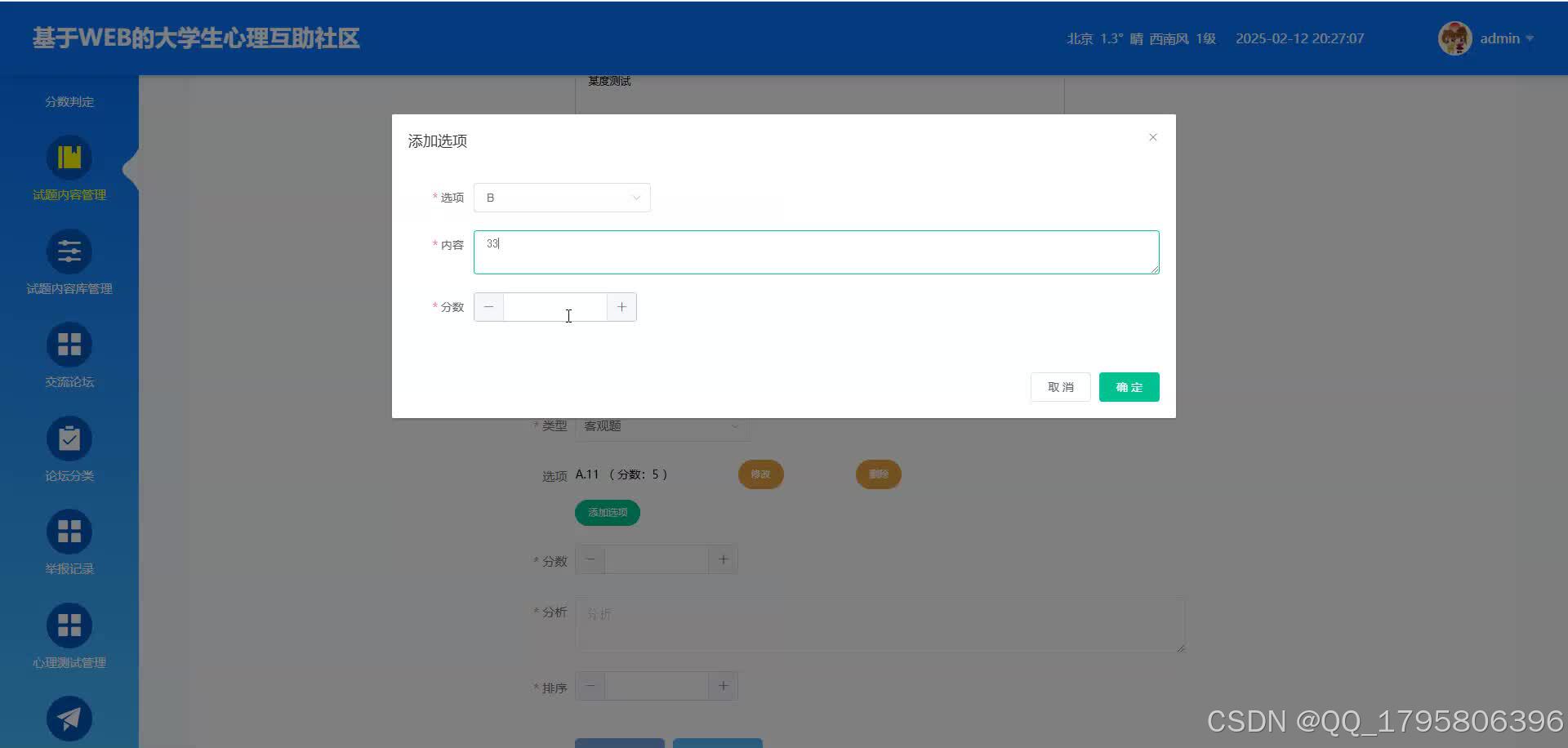Open the 选项 dropdown showing B

tap(561, 197)
